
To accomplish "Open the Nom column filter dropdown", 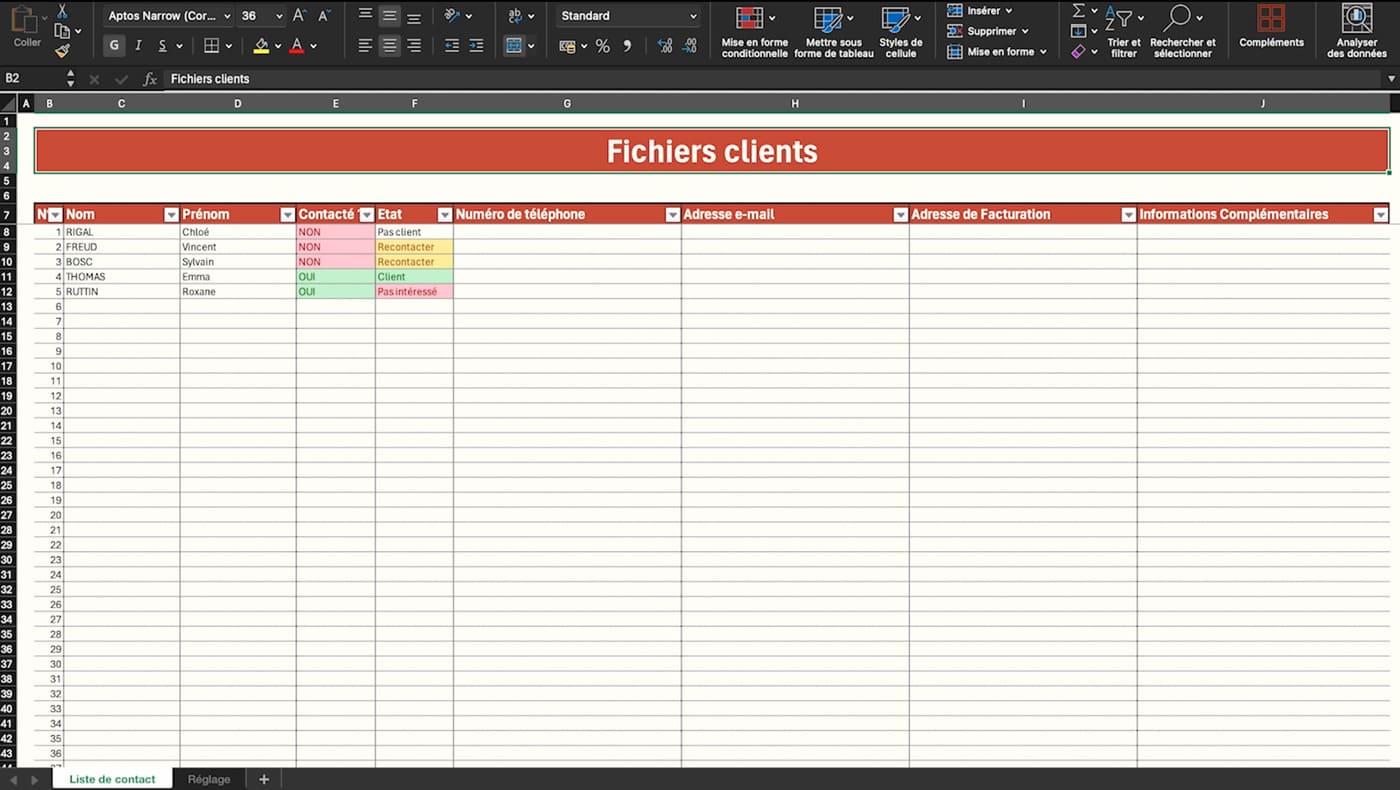I will tap(171, 215).
